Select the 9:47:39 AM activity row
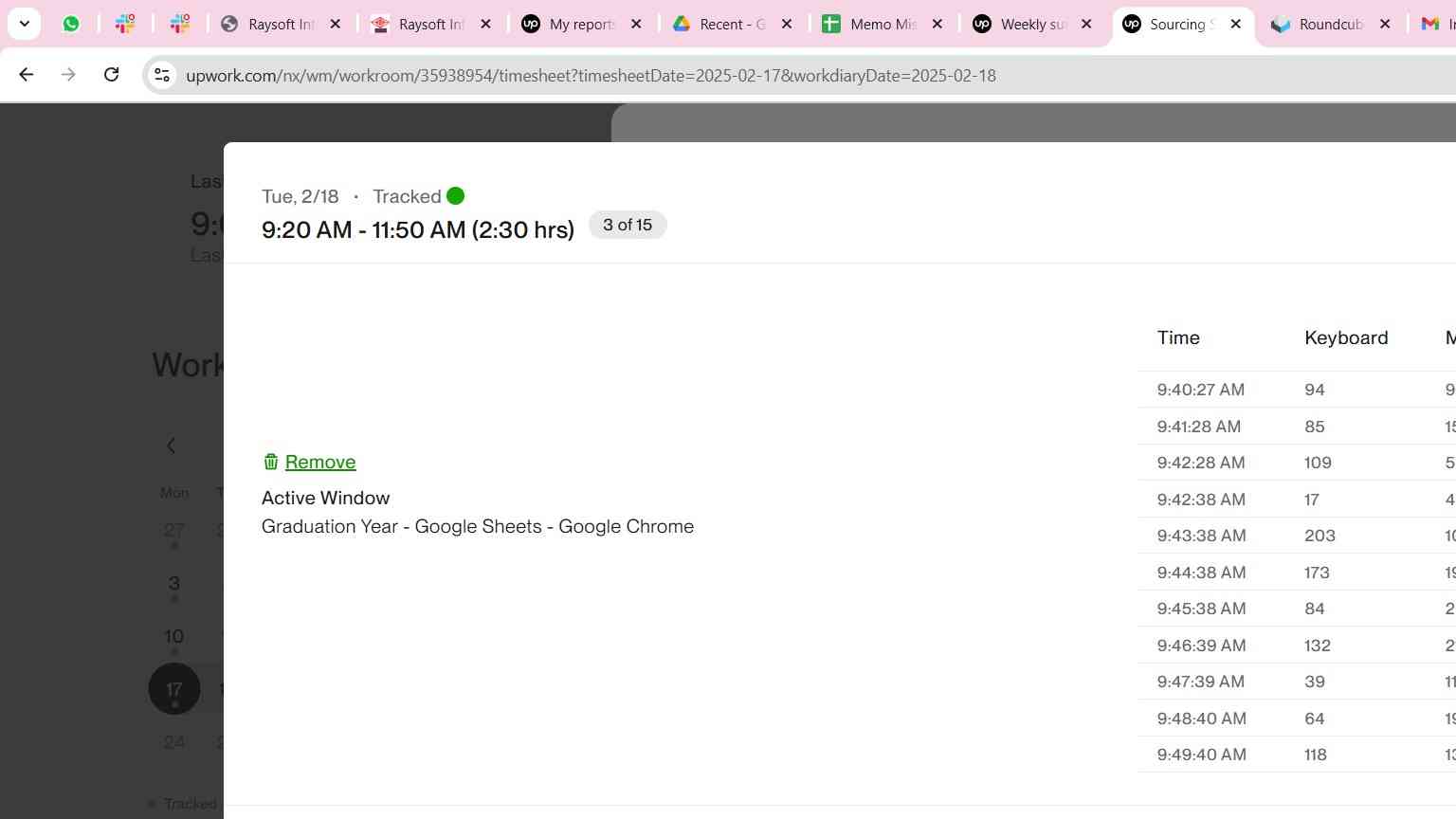The image size is (1456, 819). 1297,682
